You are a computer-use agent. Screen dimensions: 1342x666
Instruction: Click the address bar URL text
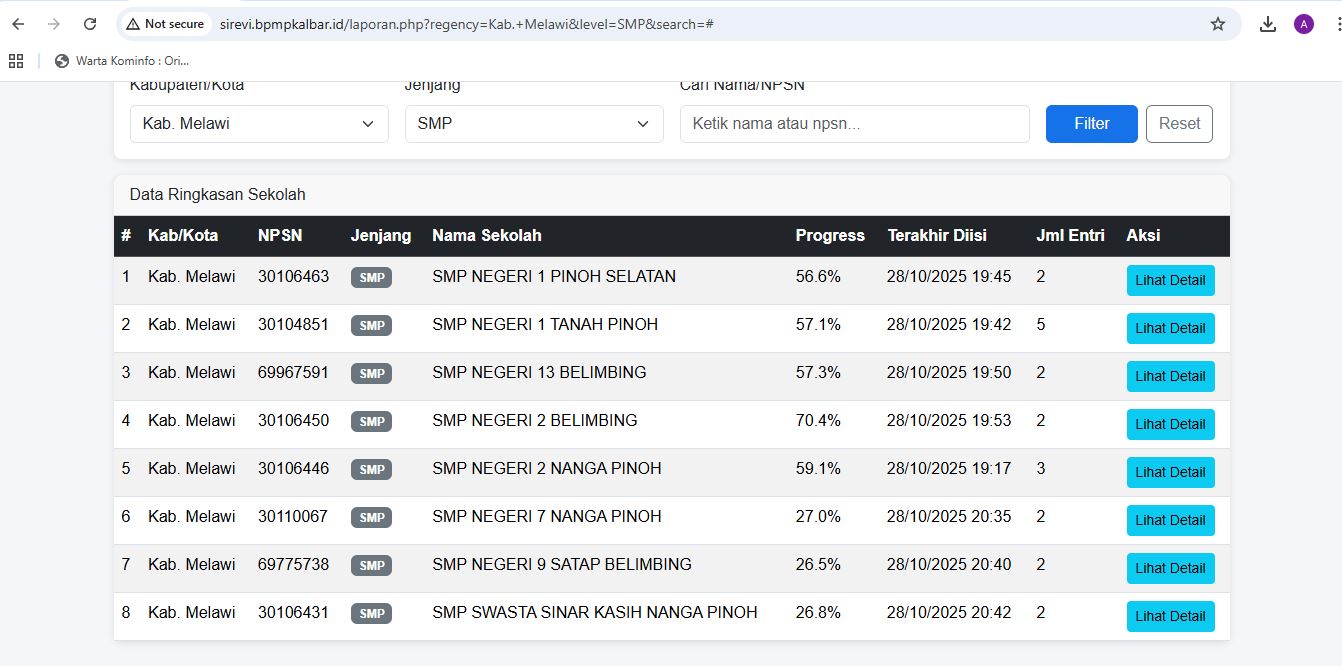coord(466,24)
